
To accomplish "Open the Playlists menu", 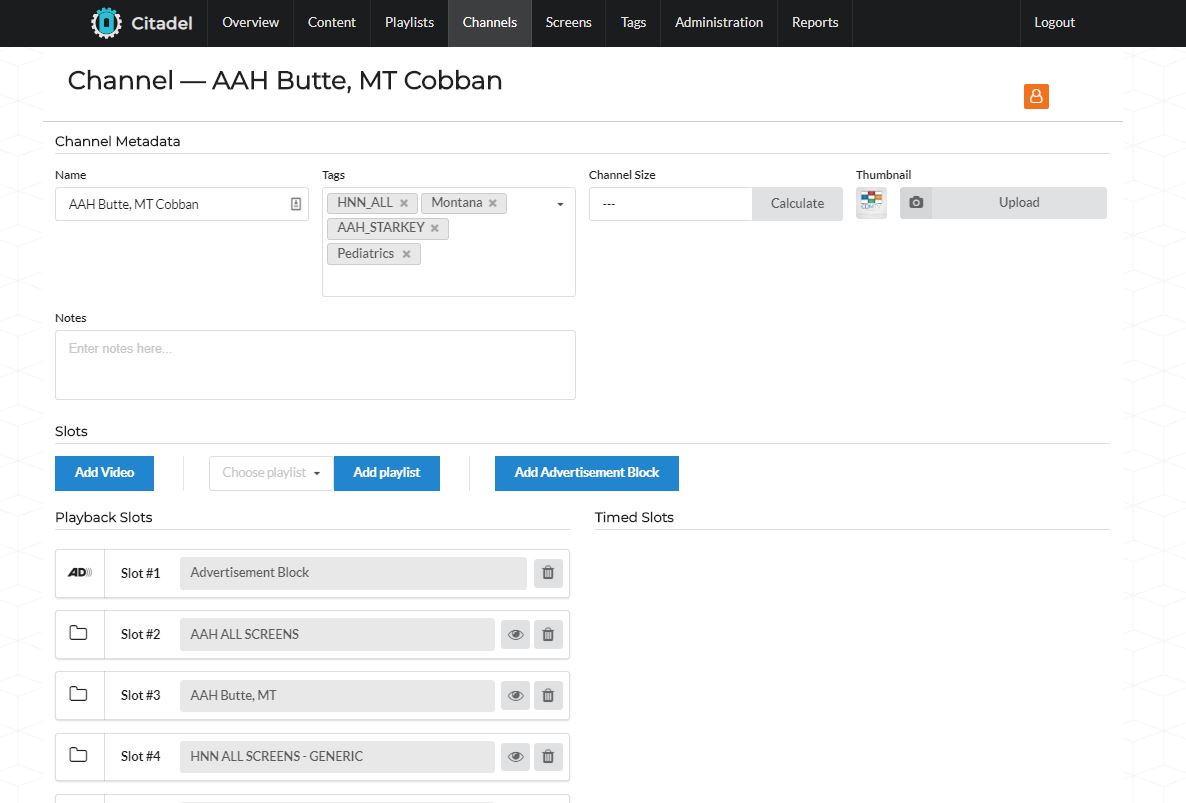I will (409, 23).
